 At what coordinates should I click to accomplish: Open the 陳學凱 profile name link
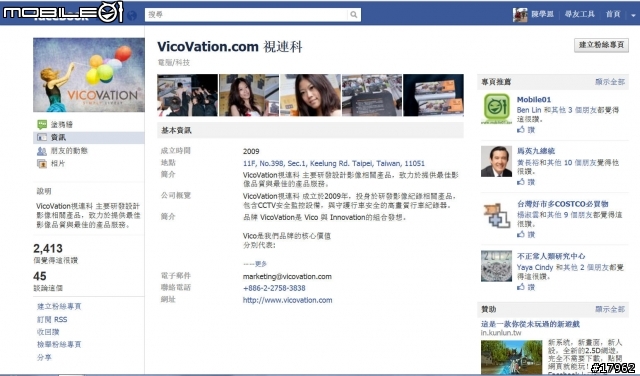[x=542, y=14]
